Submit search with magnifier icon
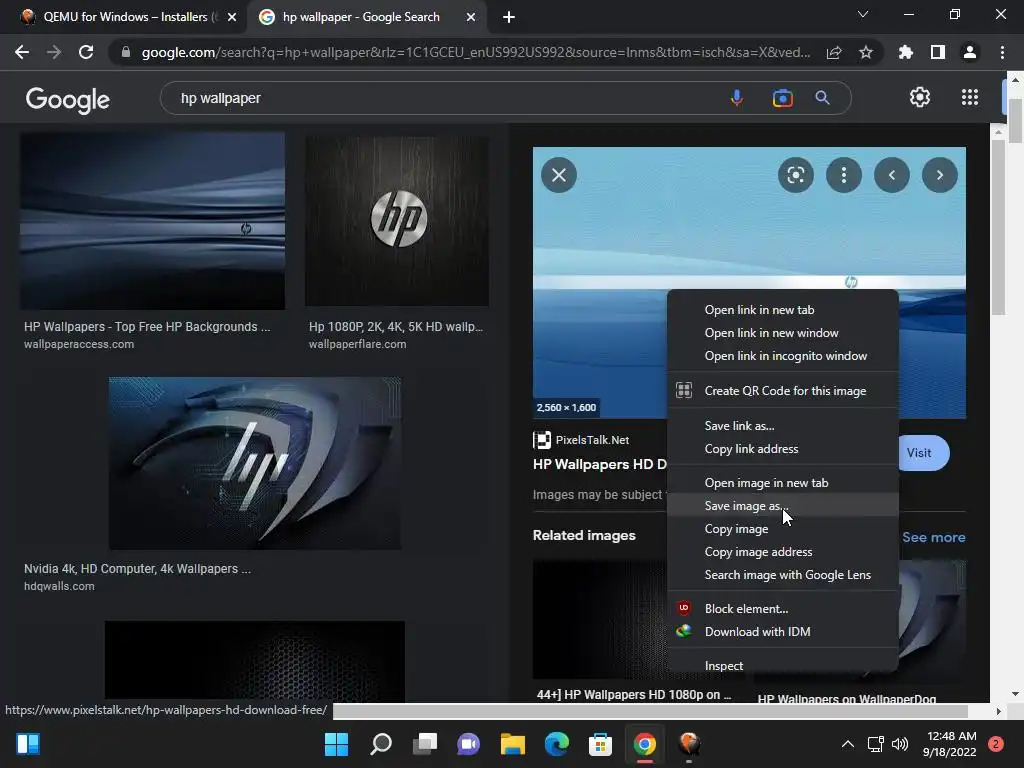The image size is (1024, 768). [822, 98]
